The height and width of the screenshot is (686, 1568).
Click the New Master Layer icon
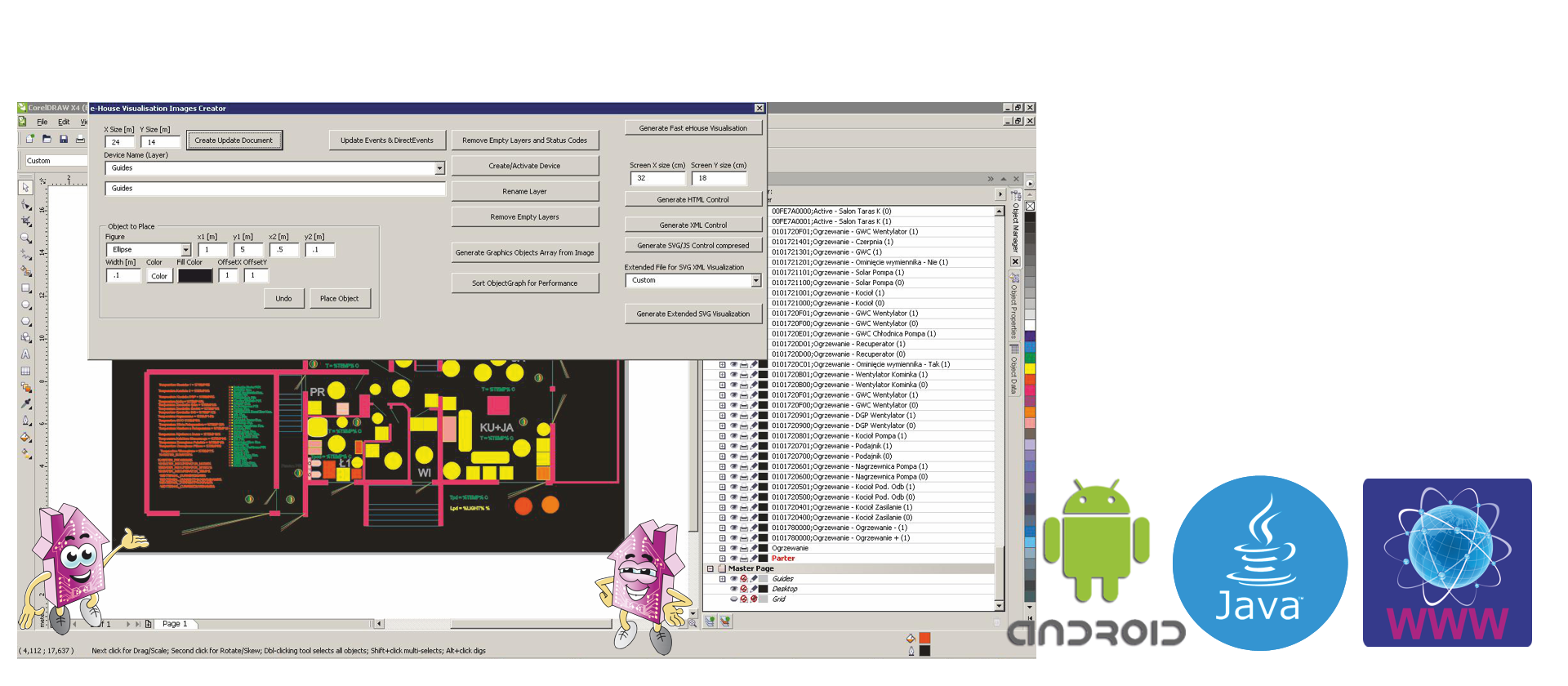(x=724, y=621)
